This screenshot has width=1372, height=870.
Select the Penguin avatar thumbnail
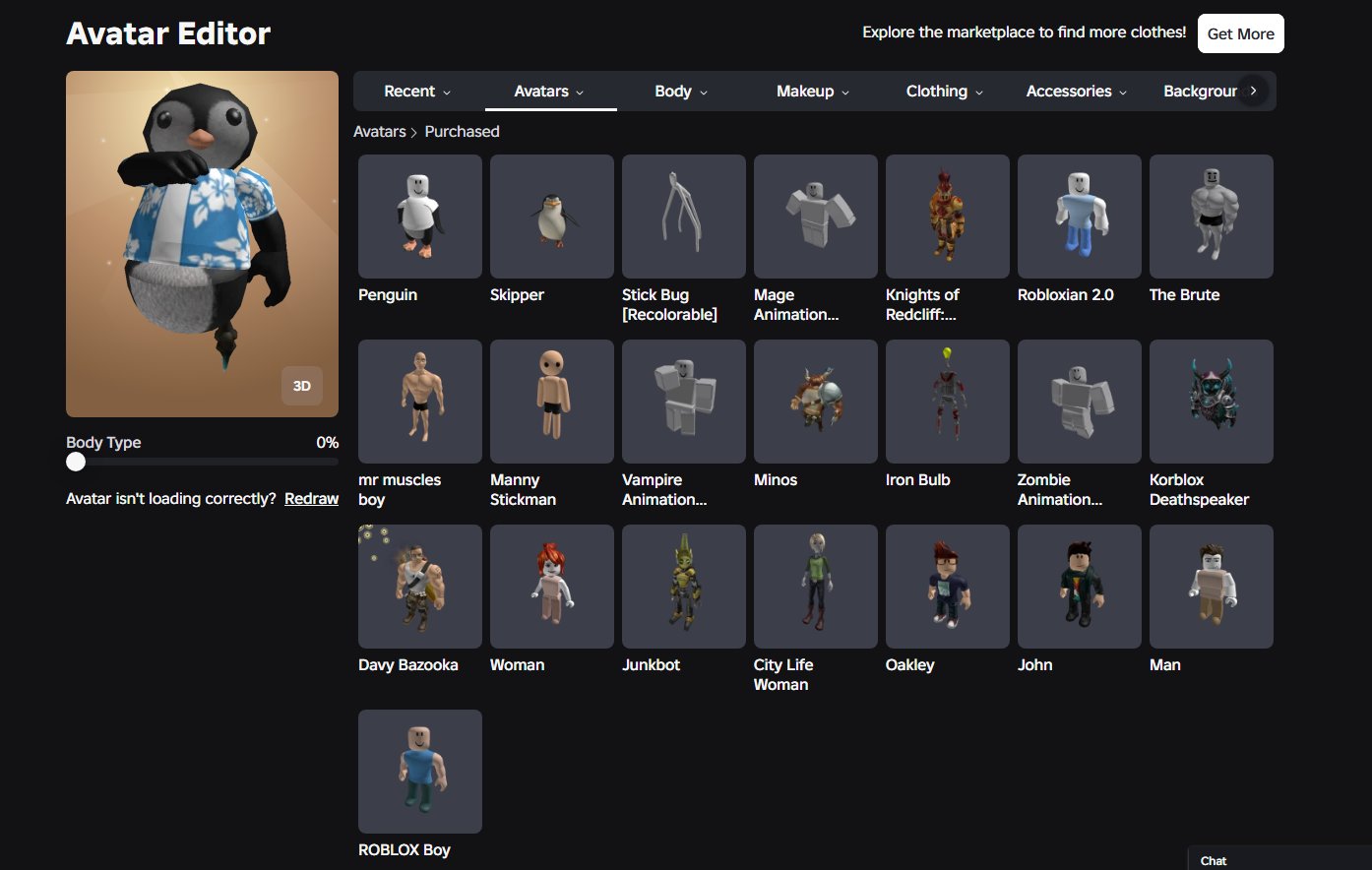click(x=420, y=217)
